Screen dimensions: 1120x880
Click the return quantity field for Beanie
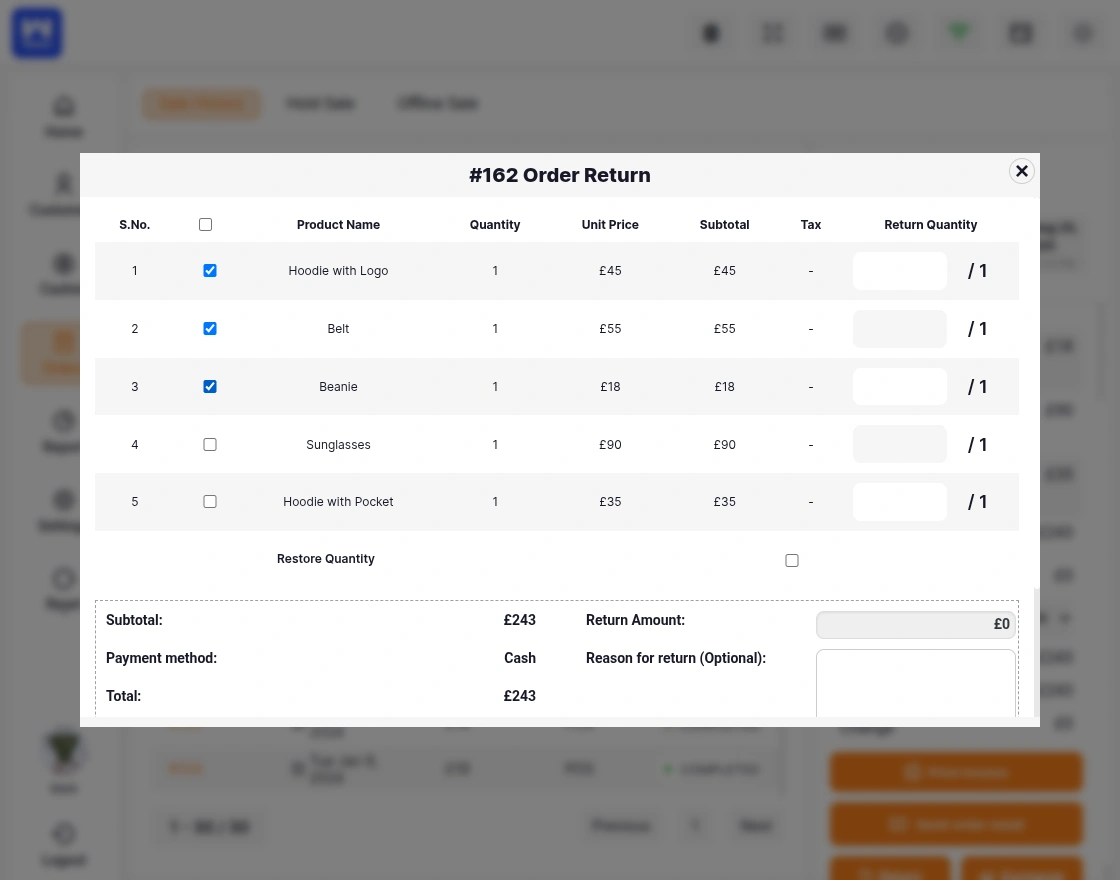coord(899,386)
